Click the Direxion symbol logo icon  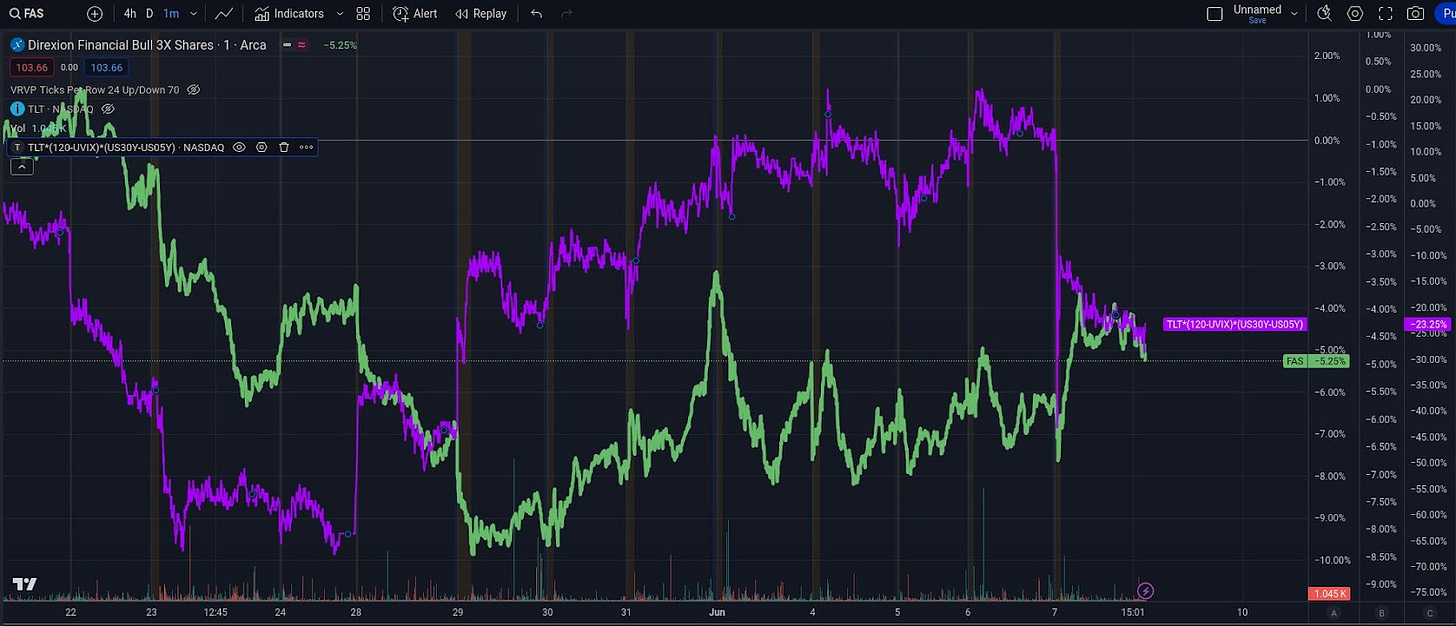[18, 45]
